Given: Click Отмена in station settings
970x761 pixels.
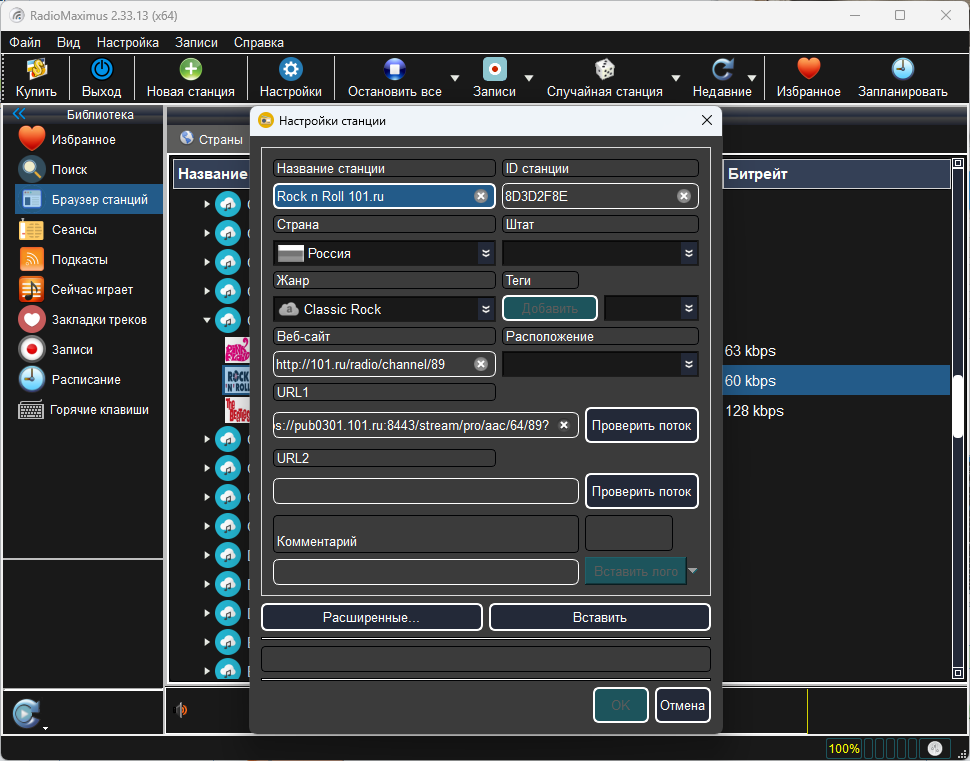Looking at the screenshot, I should click(x=682, y=705).
